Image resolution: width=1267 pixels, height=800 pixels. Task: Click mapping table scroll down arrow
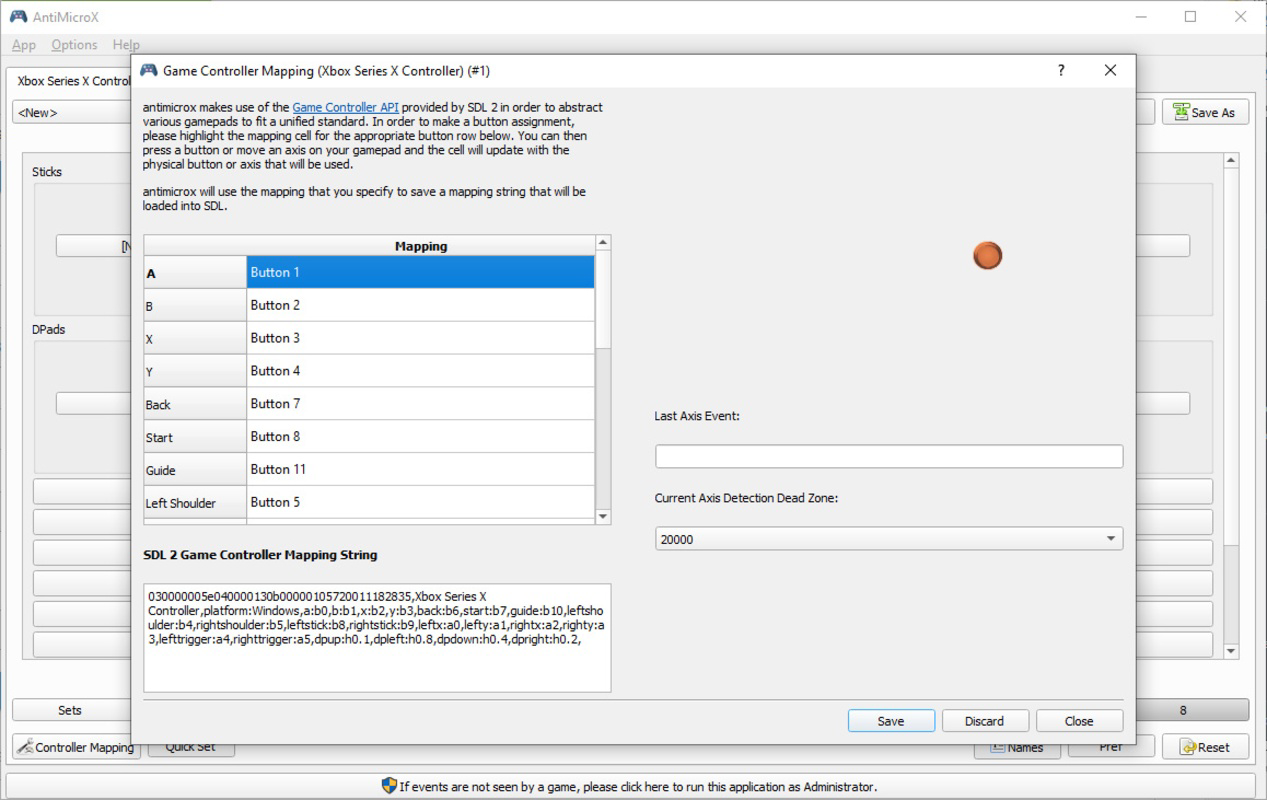pyautogui.click(x=603, y=517)
